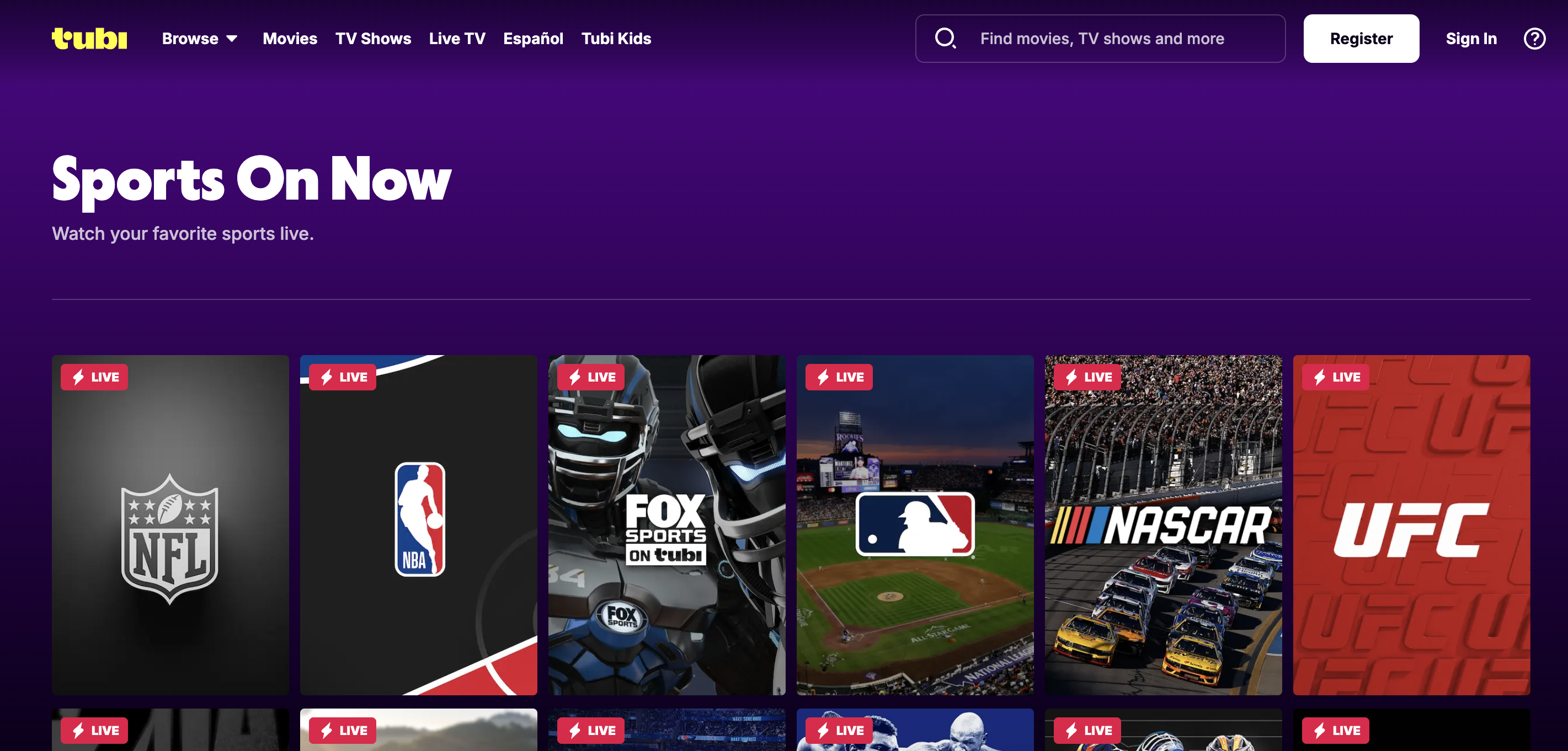The width and height of the screenshot is (1568, 751).
Task: Click the LIVE badge on Fox Sports card
Action: pyautogui.click(x=591, y=377)
